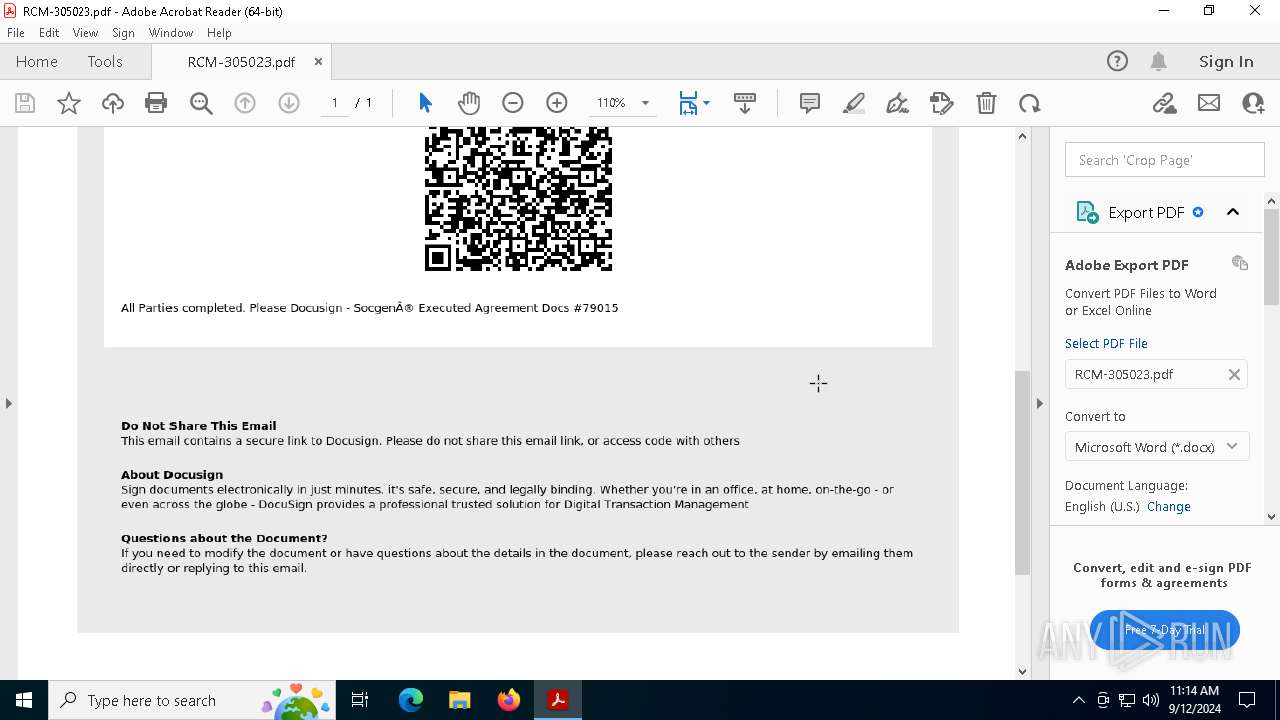Open the Sign menu
Viewport: 1280px width, 720px height.
[123, 33]
